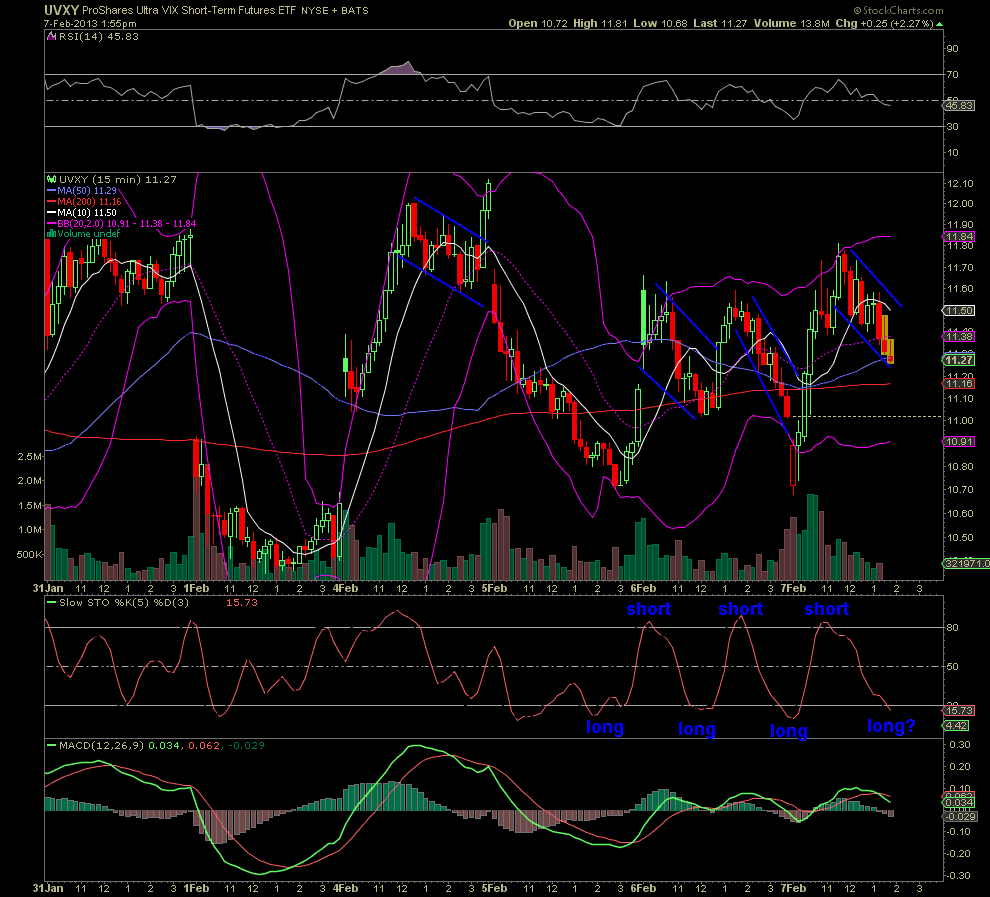Click the 'MA(200) 11.16' legend entry
This screenshot has height=897, width=990.
click(85, 201)
